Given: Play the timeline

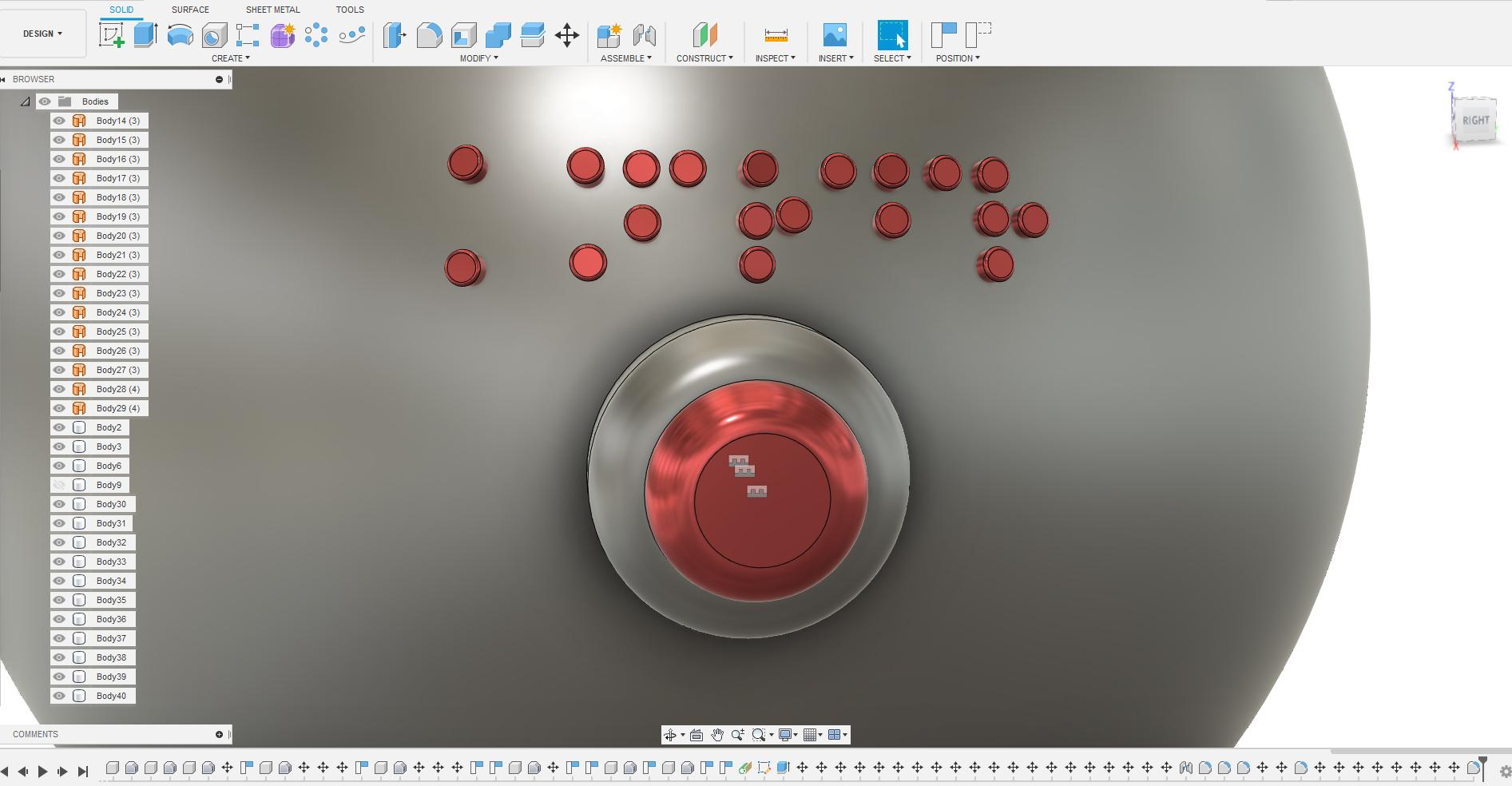Looking at the screenshot, I should coord(42,772).
